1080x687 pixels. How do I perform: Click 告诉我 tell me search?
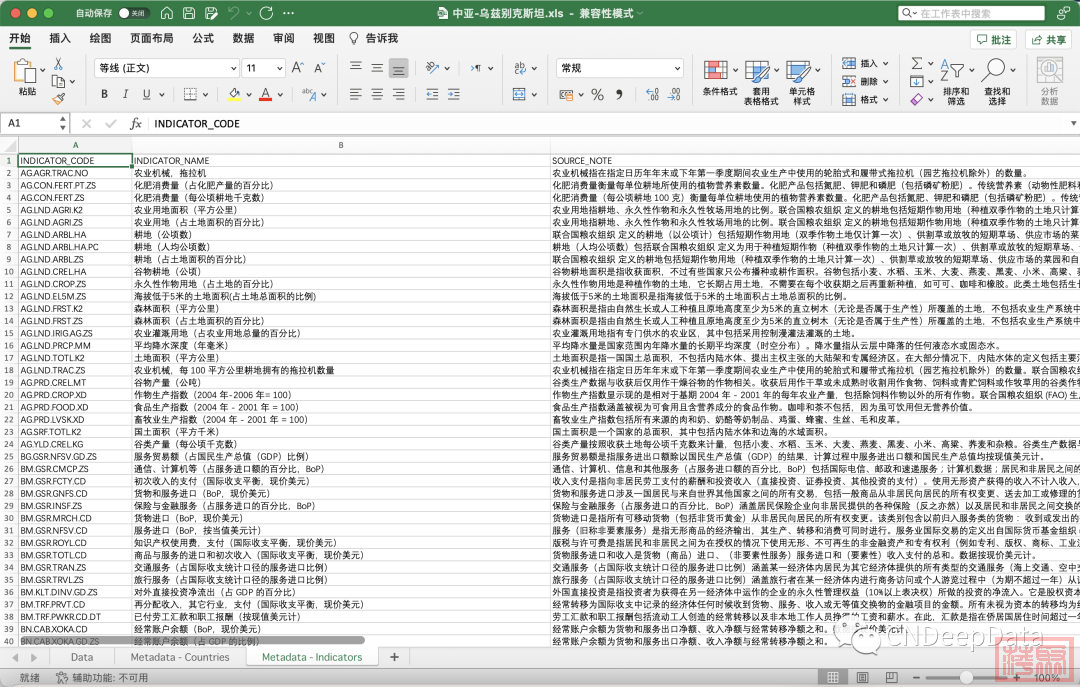coord(374,38)
